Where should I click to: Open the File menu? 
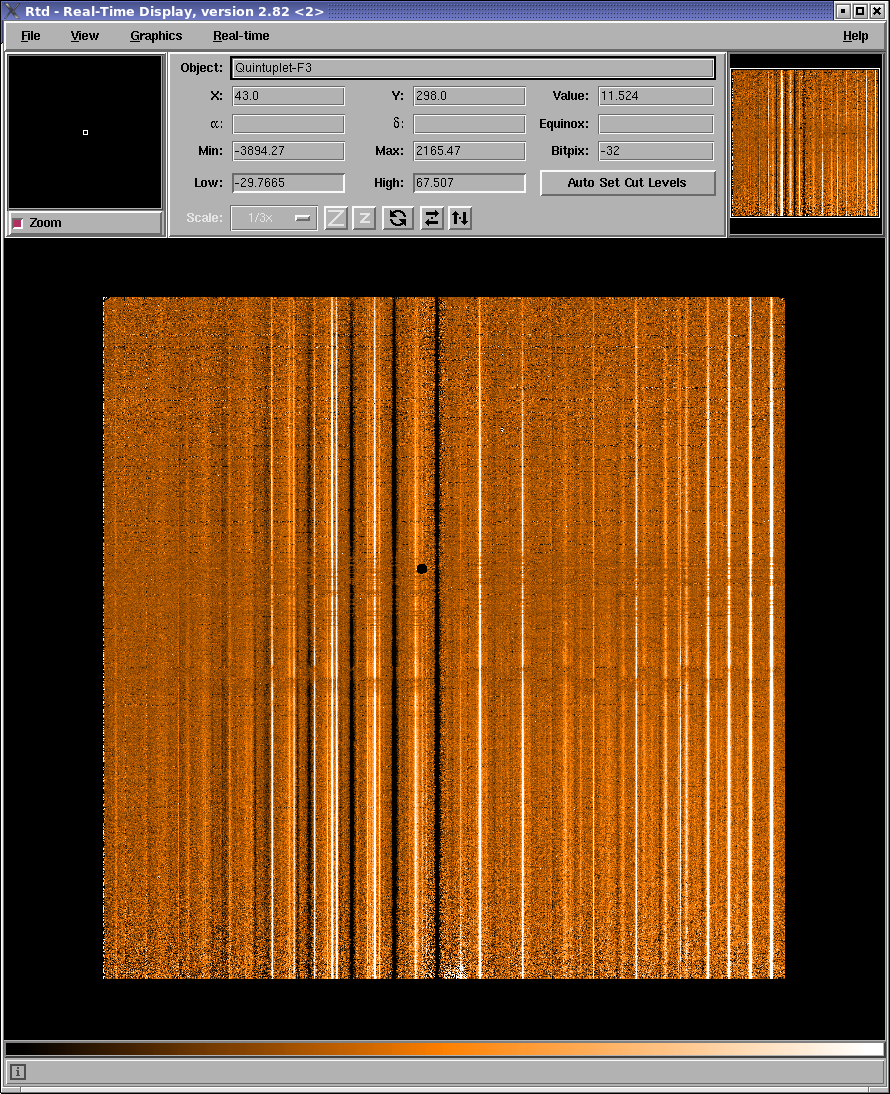pyautogui.click(x=31, y=36)
